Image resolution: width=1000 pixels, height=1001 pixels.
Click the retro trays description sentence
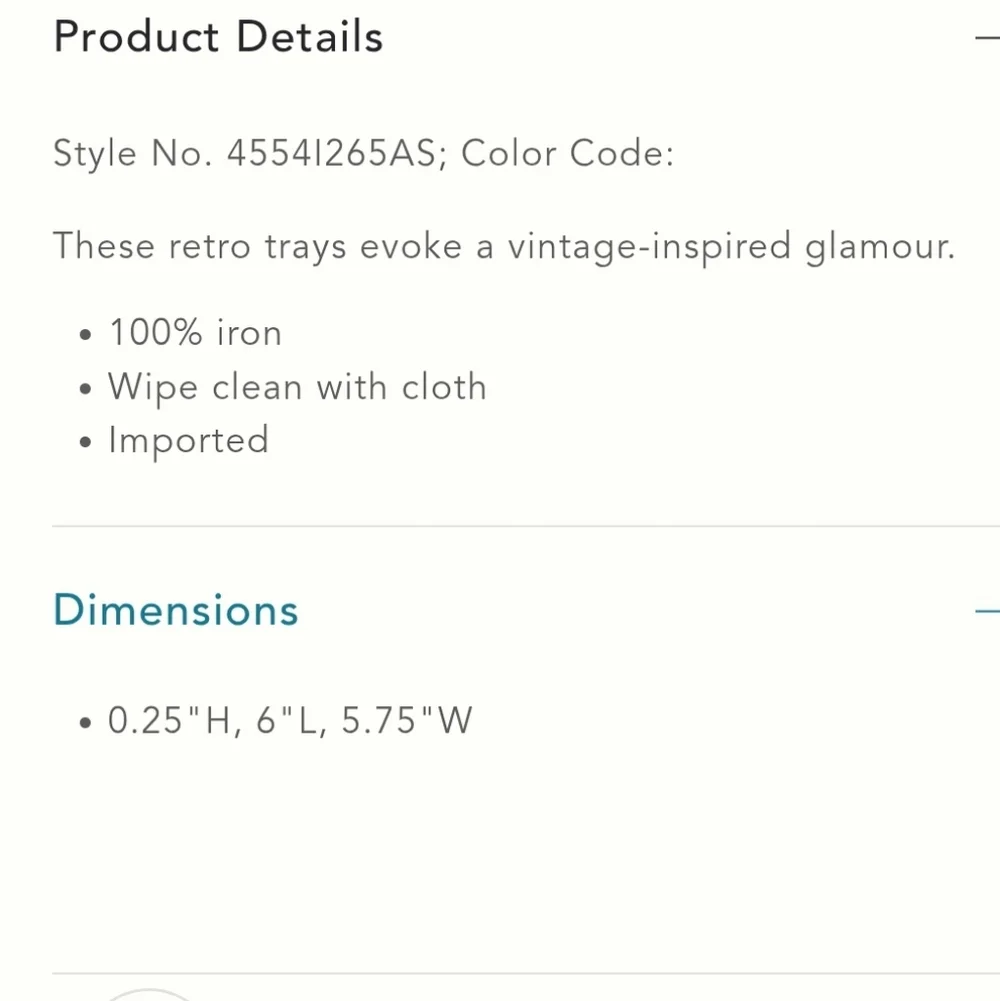pos(504,247)
